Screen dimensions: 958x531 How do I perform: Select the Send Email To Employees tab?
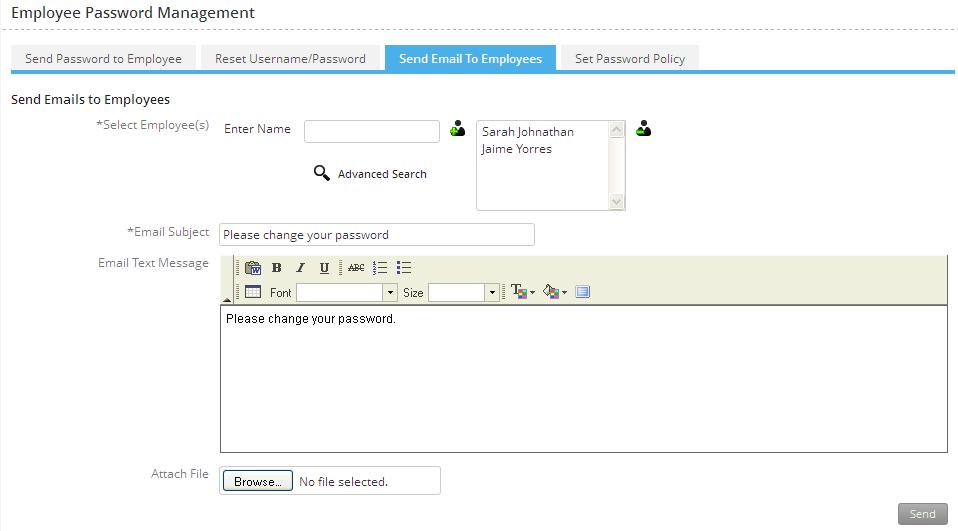coord(470,59)
